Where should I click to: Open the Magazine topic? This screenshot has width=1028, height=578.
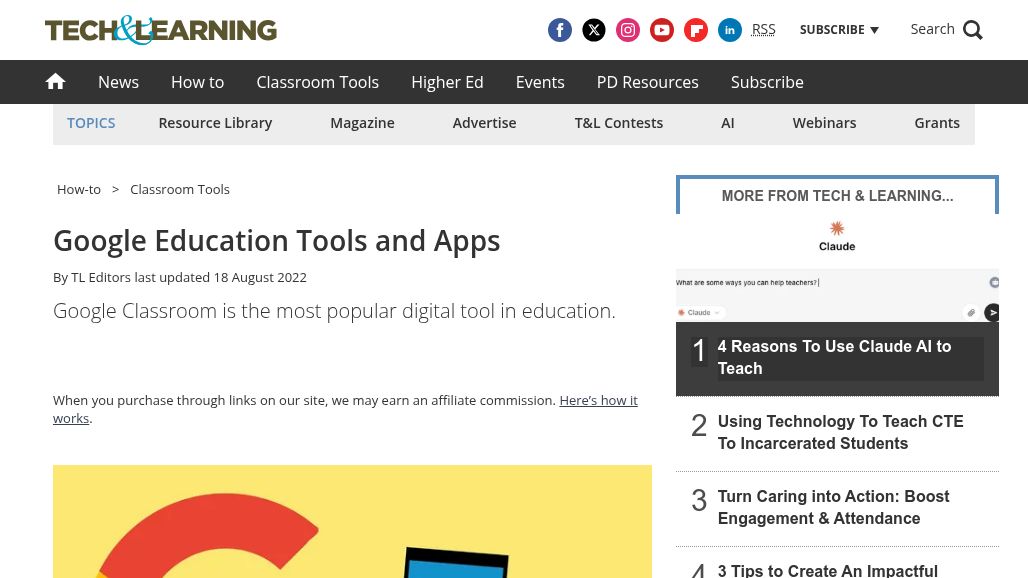point(362,123)
